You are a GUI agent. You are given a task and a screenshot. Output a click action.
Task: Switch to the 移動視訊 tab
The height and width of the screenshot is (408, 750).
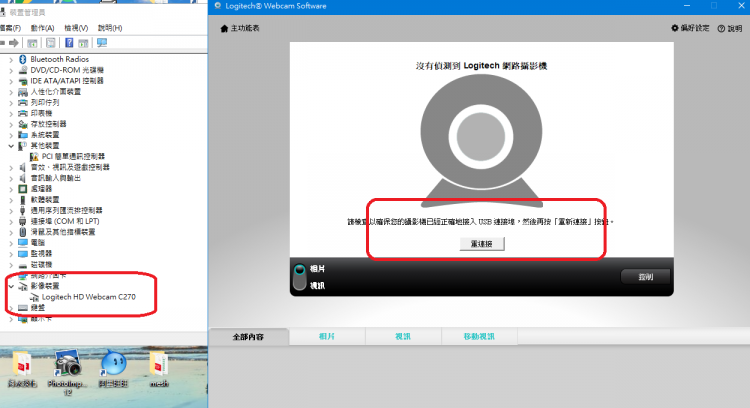[x=479, y=337]
